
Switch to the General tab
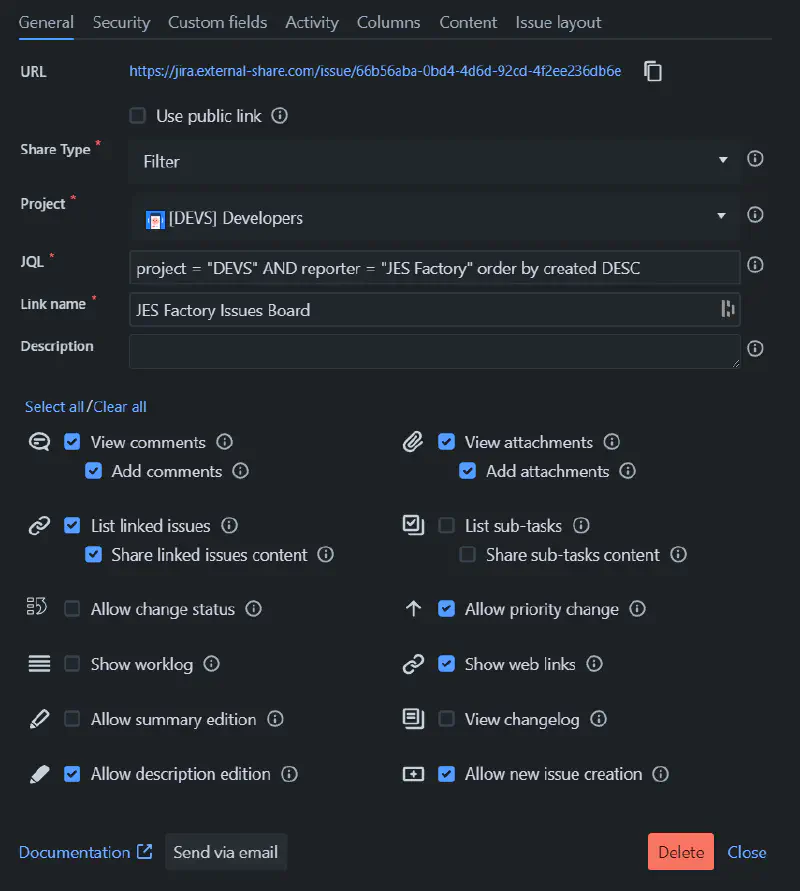[46, 23]
